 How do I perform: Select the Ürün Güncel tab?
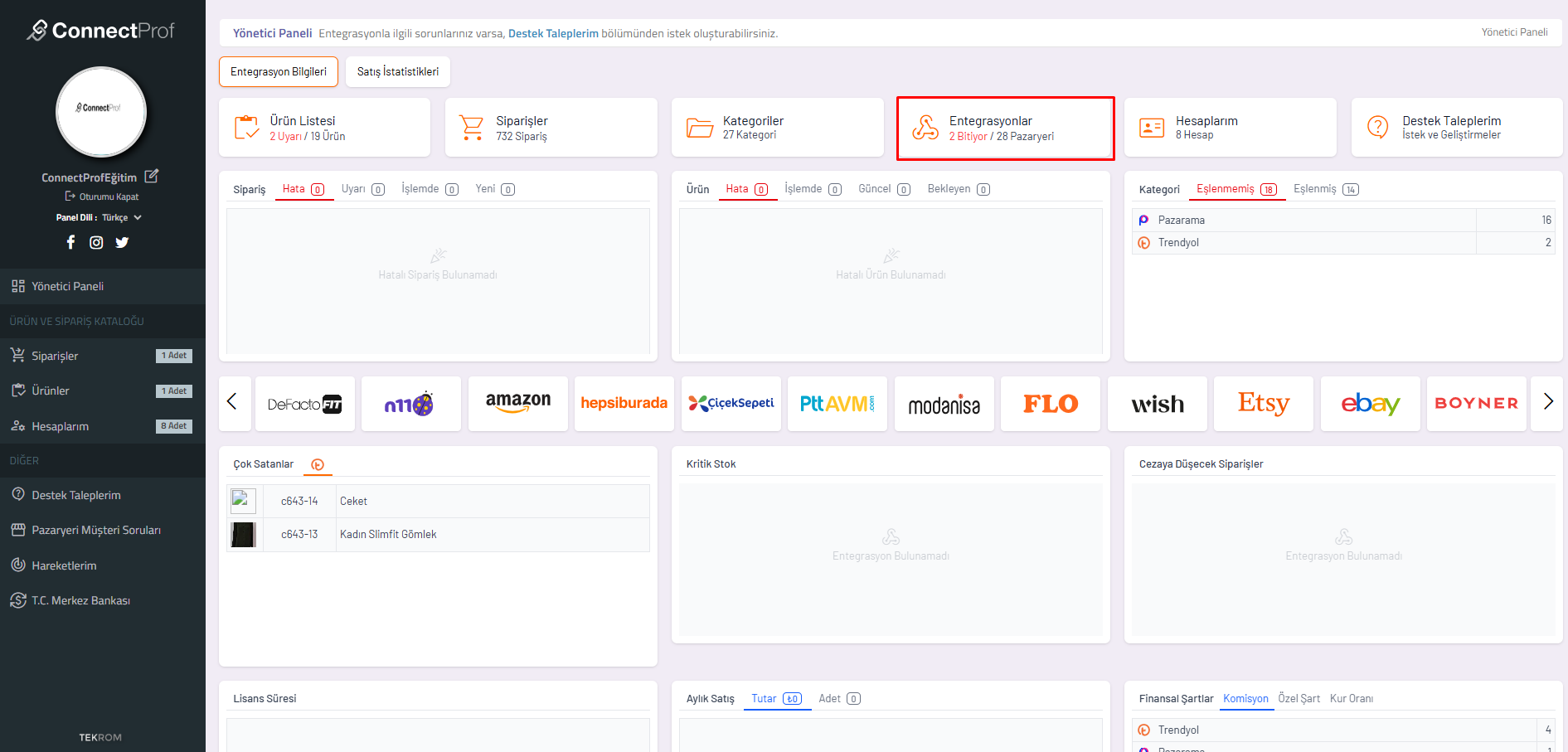click(884, 189)
